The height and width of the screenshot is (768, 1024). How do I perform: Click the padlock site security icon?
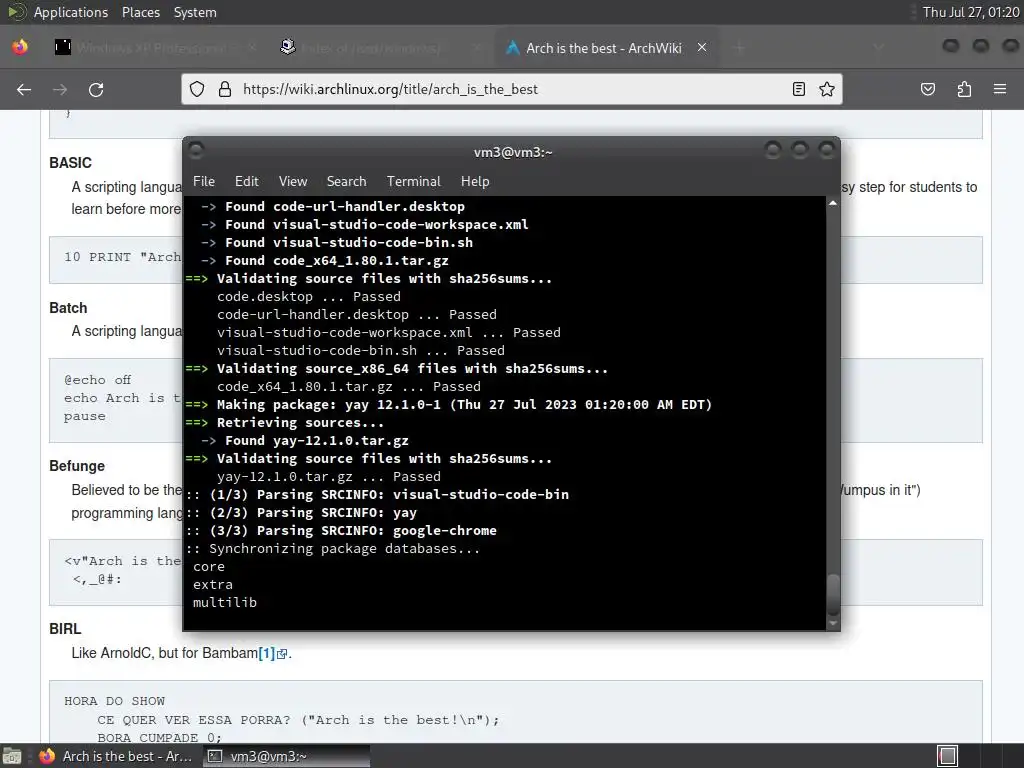click(225, 89)
